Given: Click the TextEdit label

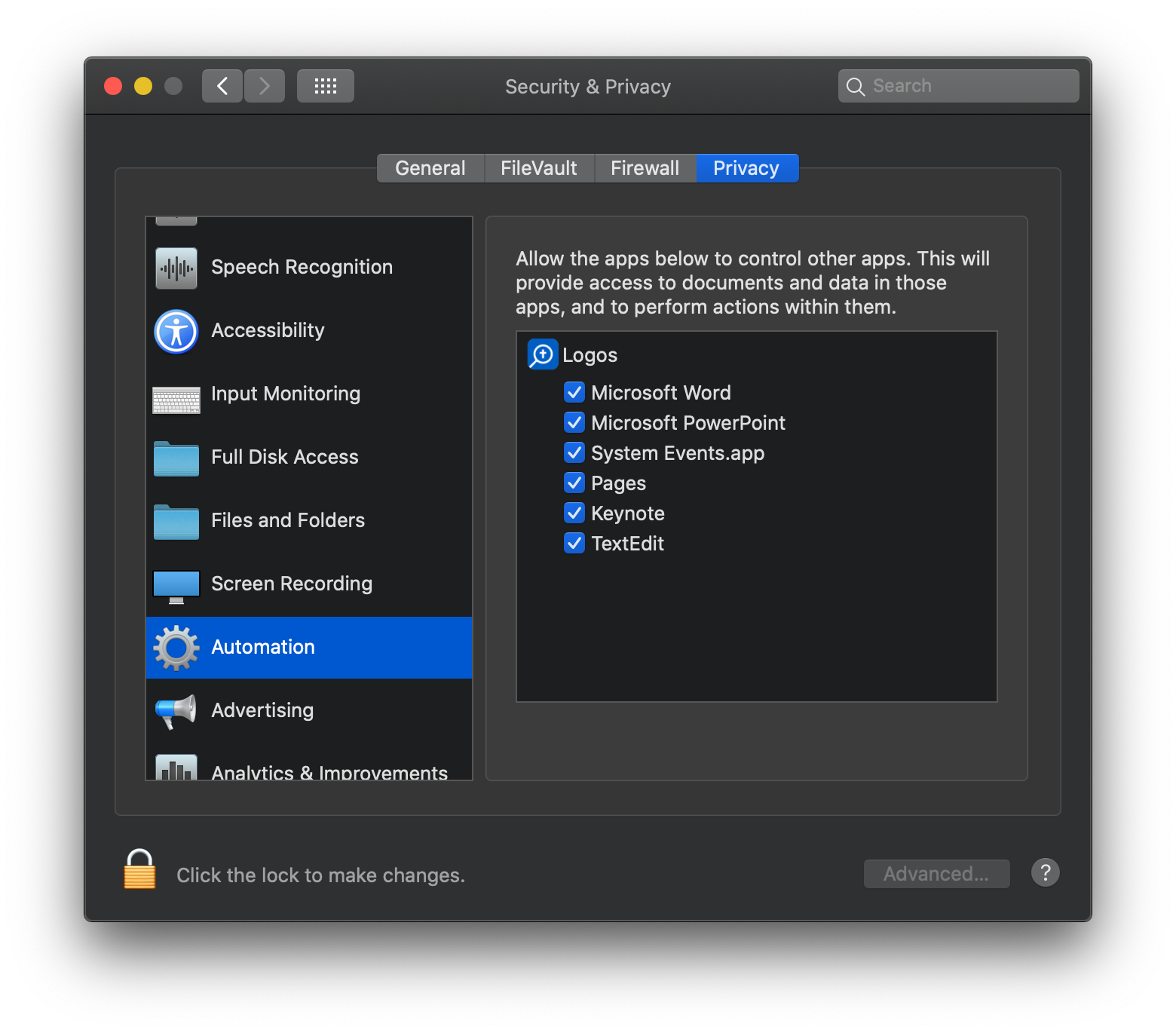Looking at the screenshot, I should 628,544.
